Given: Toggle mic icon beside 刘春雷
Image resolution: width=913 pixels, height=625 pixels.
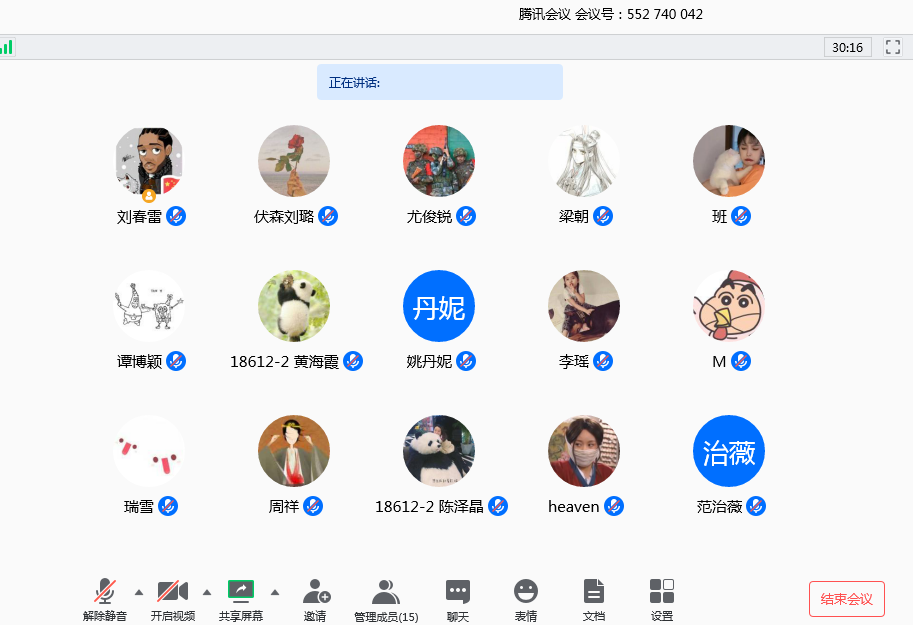Looking at the screenshot, I should (176, 216).
